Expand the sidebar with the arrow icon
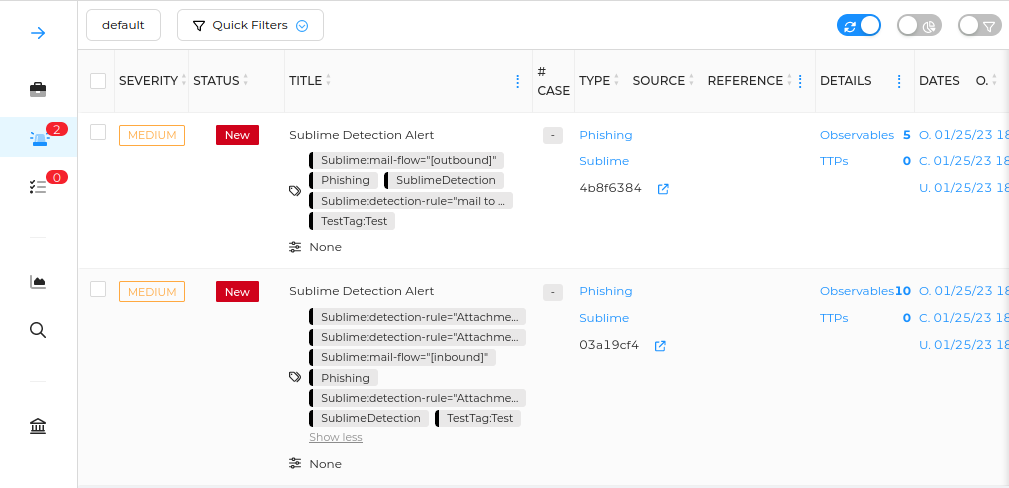This screenshot has width=1009, height=488. click(x=38, y=33)
